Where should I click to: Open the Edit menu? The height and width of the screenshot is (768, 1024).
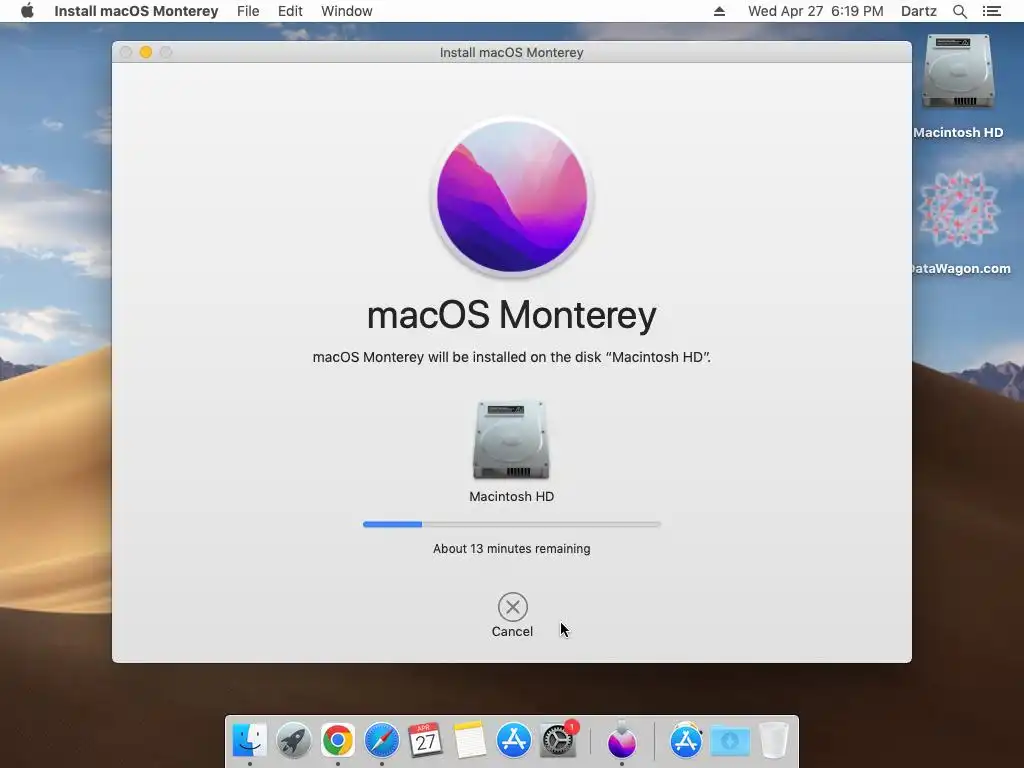[290, 11]
